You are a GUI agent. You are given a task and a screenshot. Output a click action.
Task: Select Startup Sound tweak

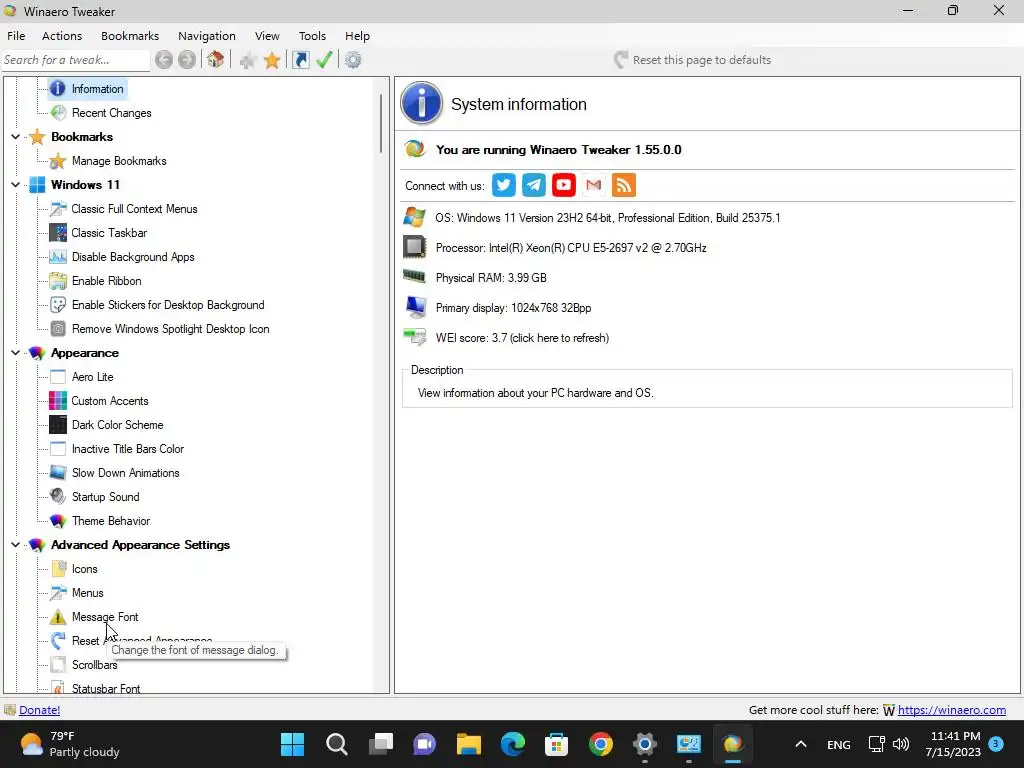coord(105,497)
